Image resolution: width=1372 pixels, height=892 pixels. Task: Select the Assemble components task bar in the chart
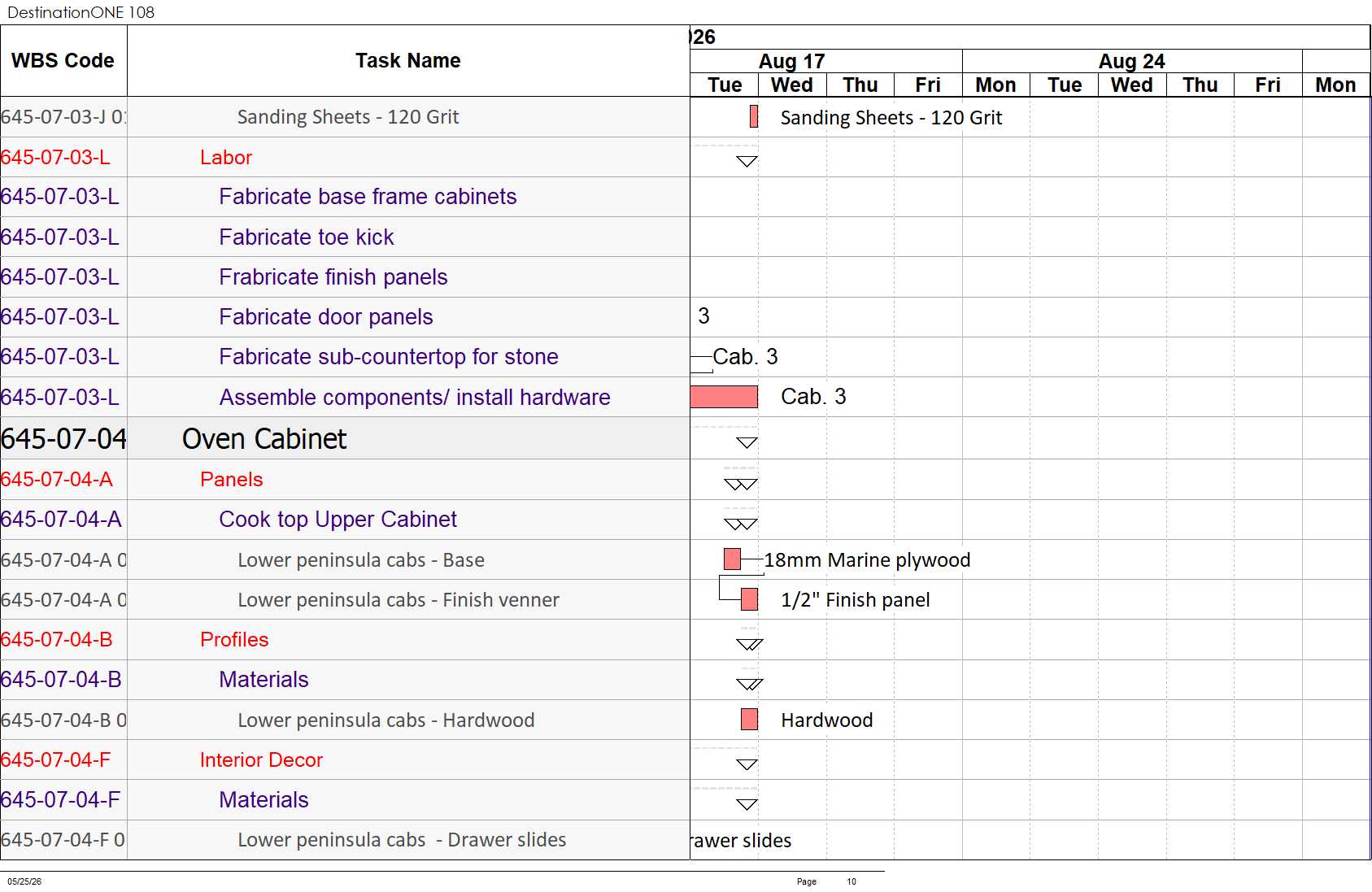coord(724,397)
